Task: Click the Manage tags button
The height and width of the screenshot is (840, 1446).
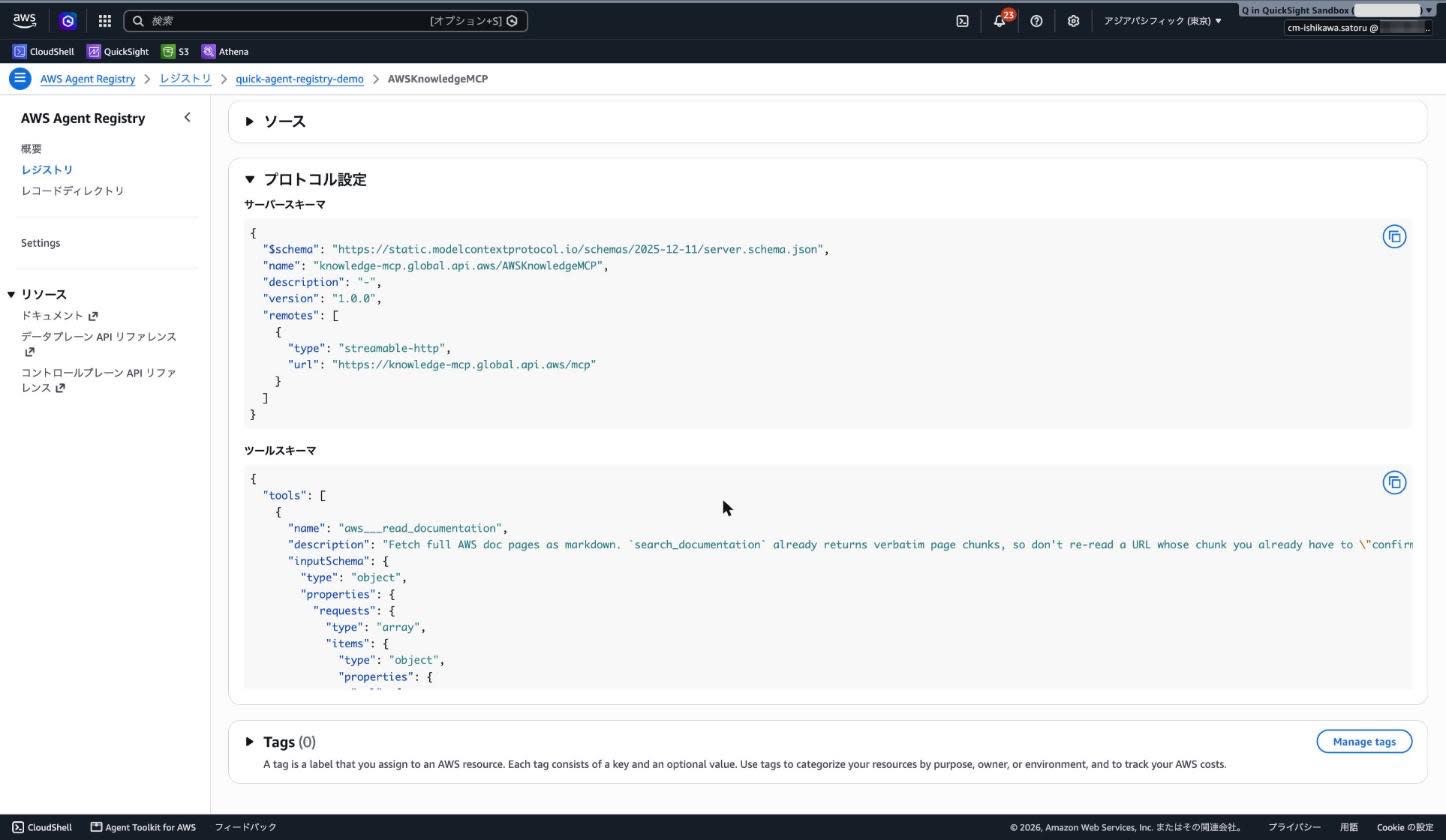Action: 1364,742
